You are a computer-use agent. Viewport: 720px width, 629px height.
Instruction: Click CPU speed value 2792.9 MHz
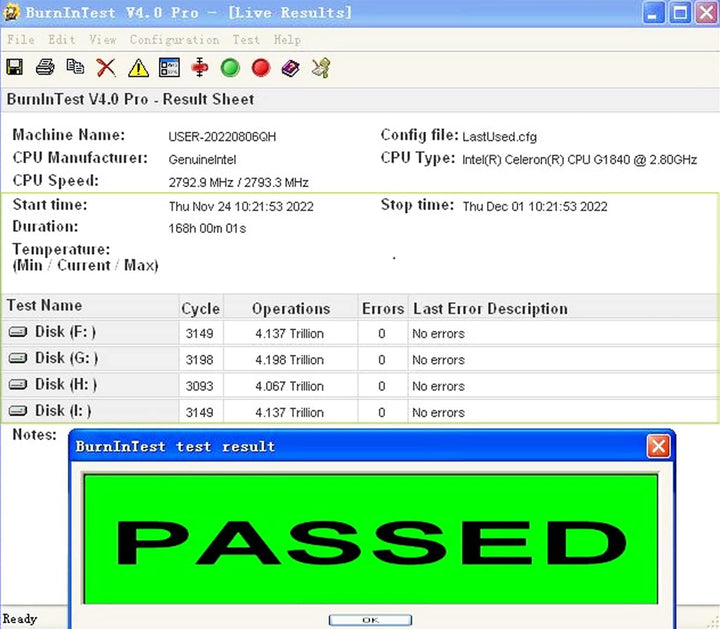(x=201, y=183)
